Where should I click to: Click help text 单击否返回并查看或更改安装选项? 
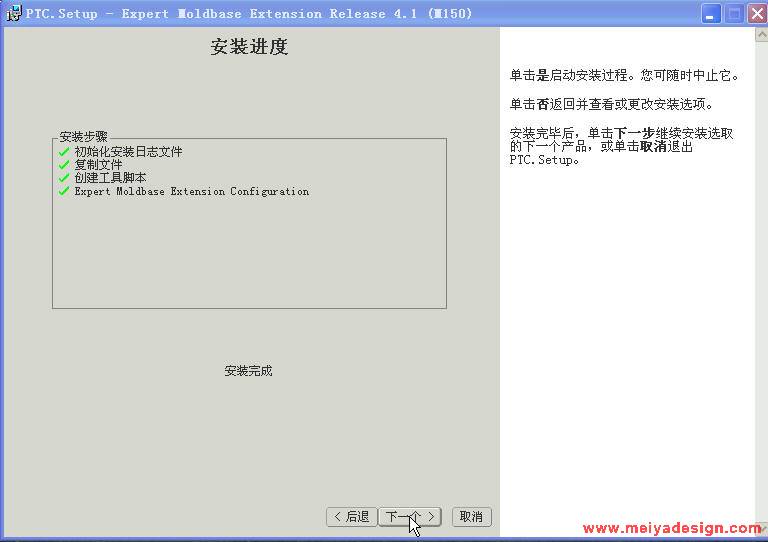[x=612, y=104]
